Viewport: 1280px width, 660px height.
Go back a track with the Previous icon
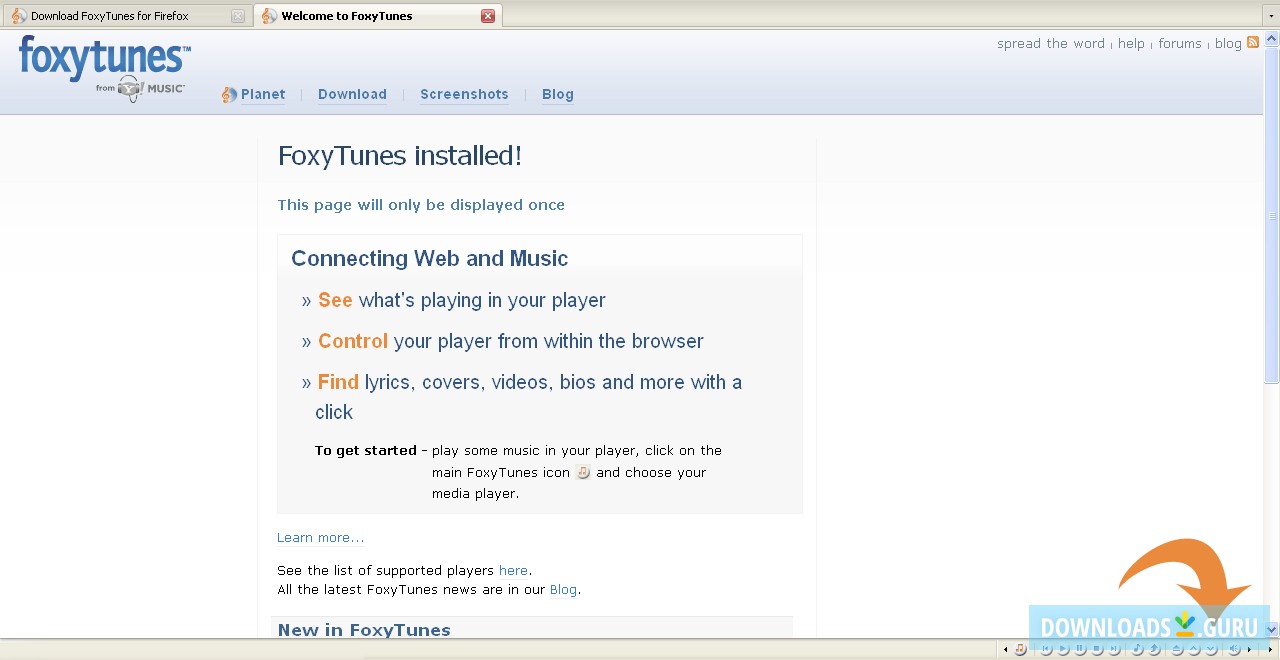(x=1048, y=648)
